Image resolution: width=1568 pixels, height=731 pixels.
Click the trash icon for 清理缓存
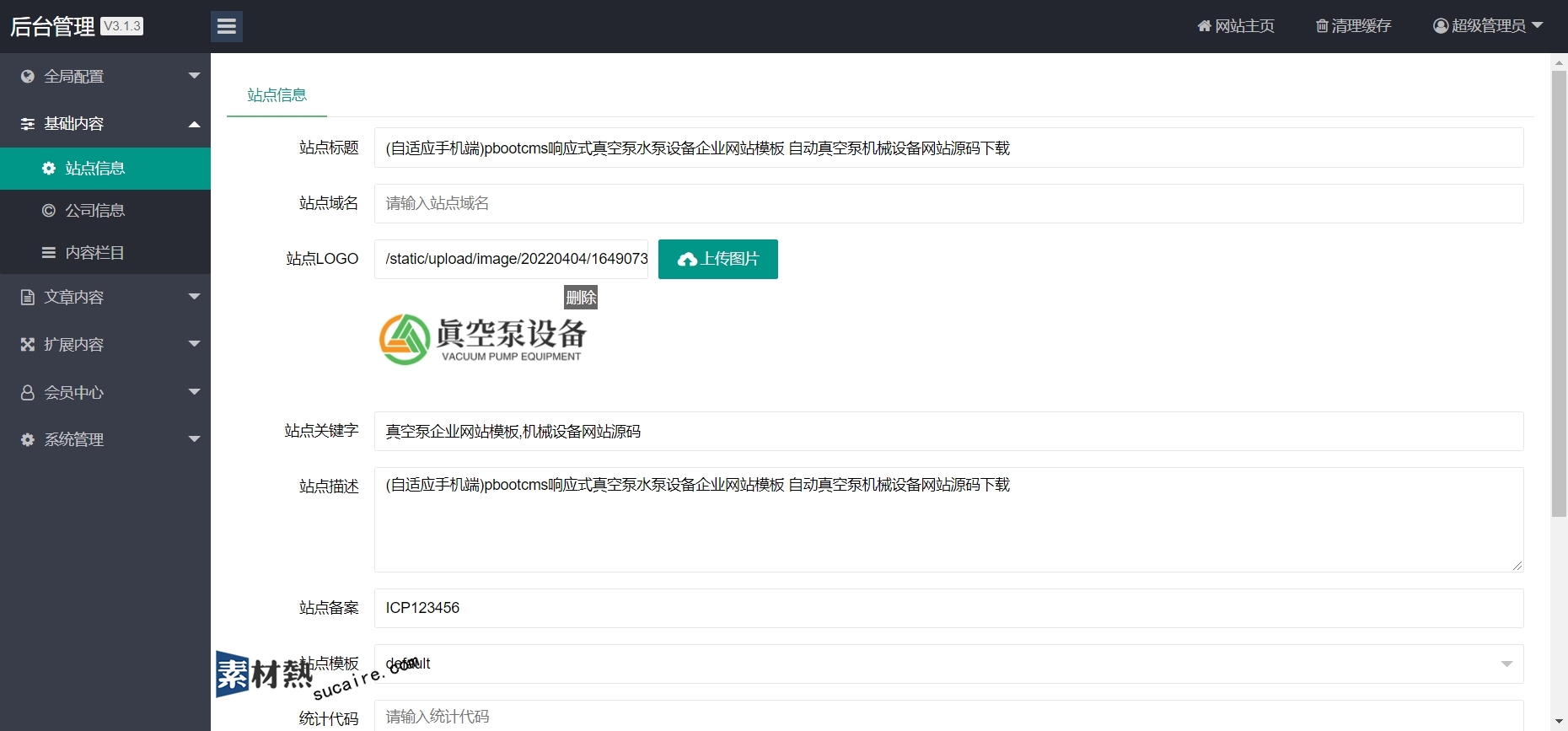point(1322,26)
